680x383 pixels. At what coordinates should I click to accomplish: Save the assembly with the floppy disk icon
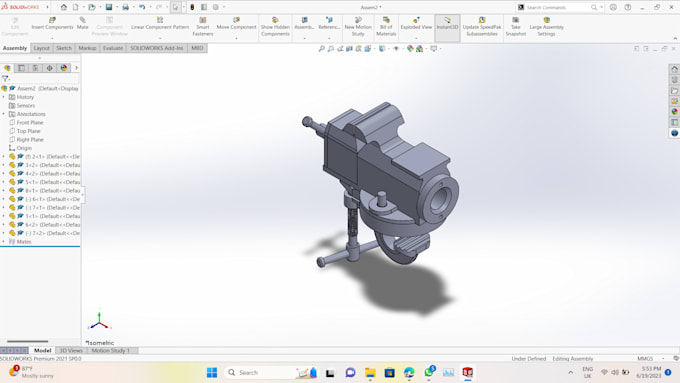109,7
